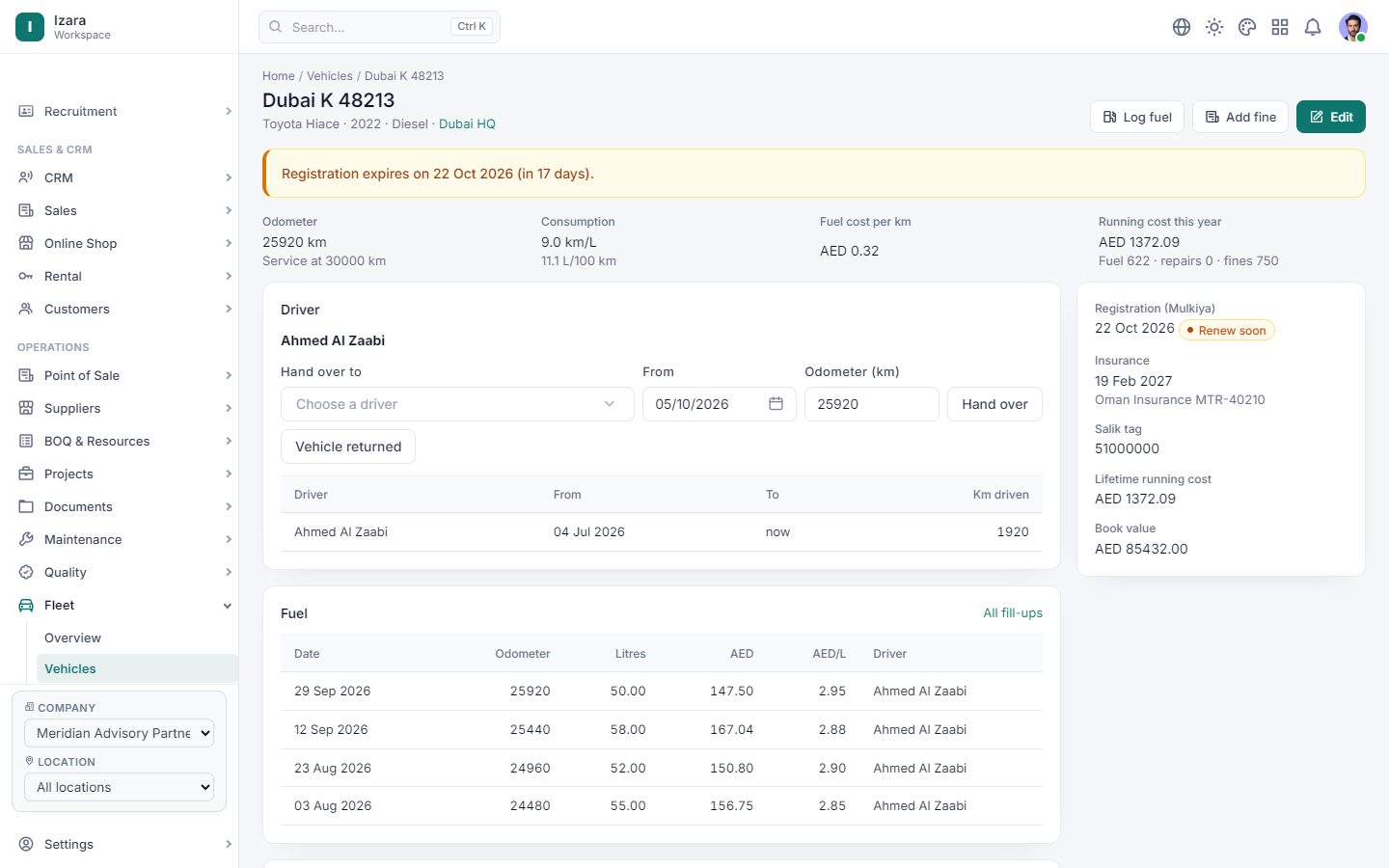Screen dimensions: 1389x868
Task: Click the All fill-ups link
Action: pyautogui.click(x=1013, y=613)
